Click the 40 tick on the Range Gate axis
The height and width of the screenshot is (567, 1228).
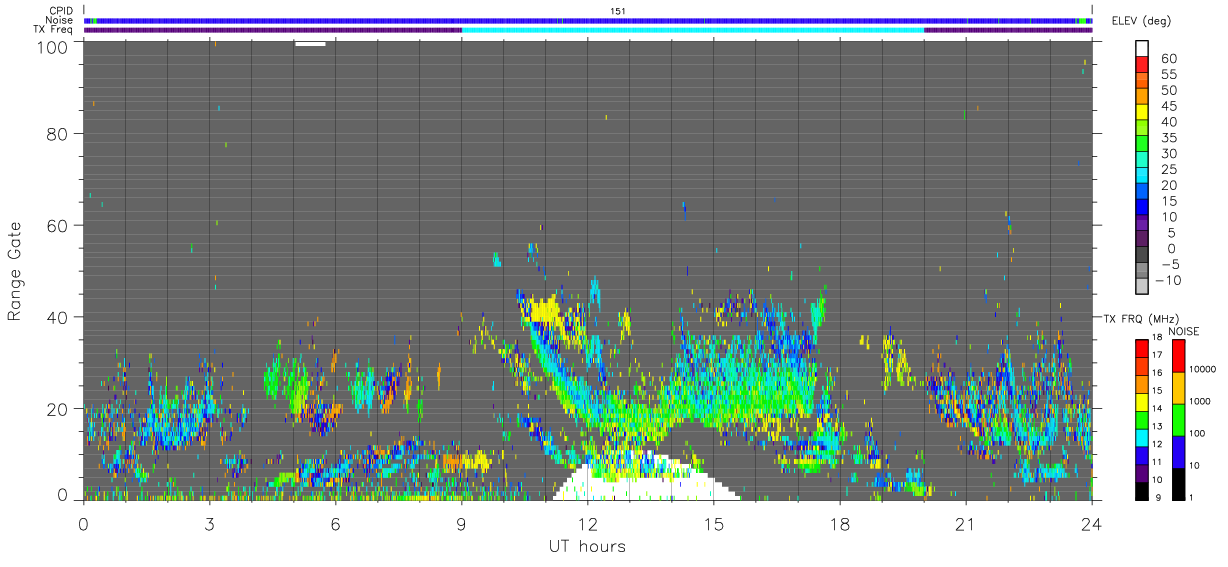tap(57, 317)
